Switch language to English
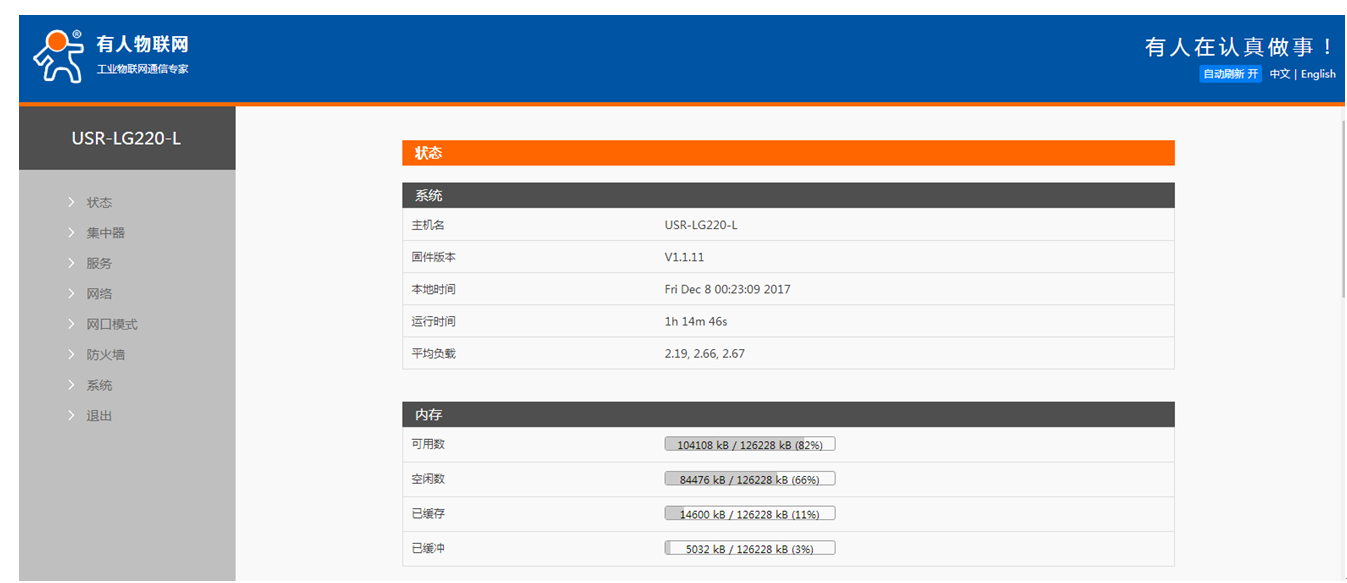 click(x=1318, y=74)
